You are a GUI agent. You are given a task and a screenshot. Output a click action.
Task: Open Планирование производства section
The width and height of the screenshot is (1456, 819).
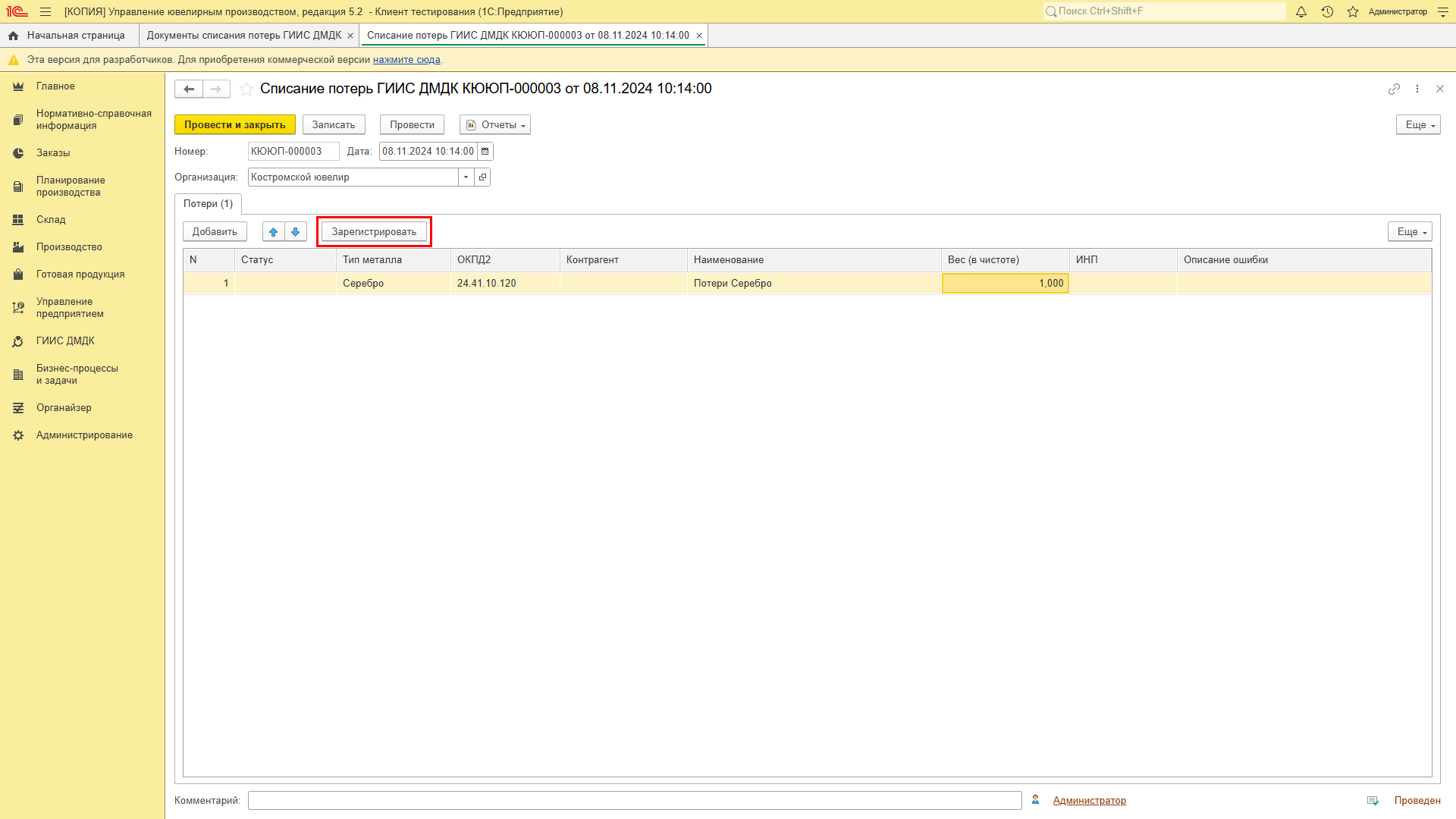71,187
